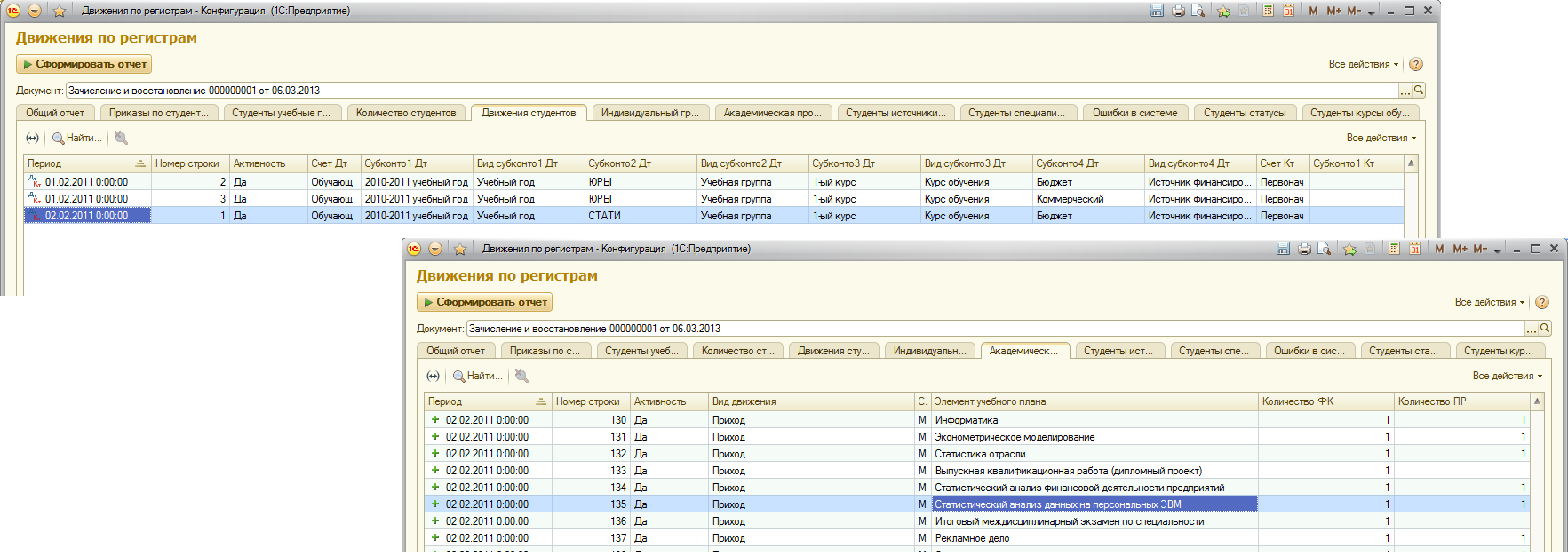Click the add-to-favorites star with green arrow, foreground window

tap(1349, 249)
